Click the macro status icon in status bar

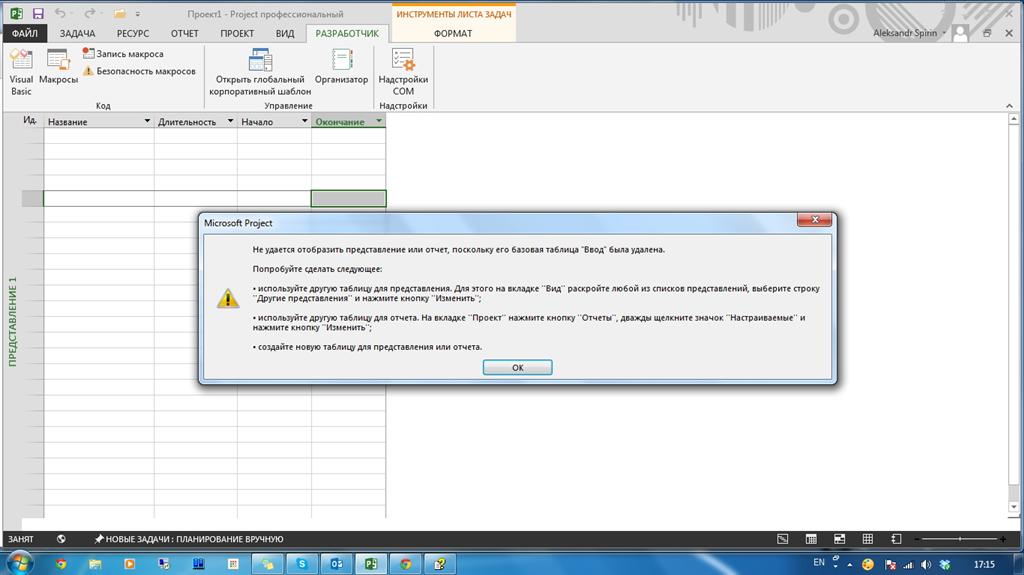[x=61, y=539]
